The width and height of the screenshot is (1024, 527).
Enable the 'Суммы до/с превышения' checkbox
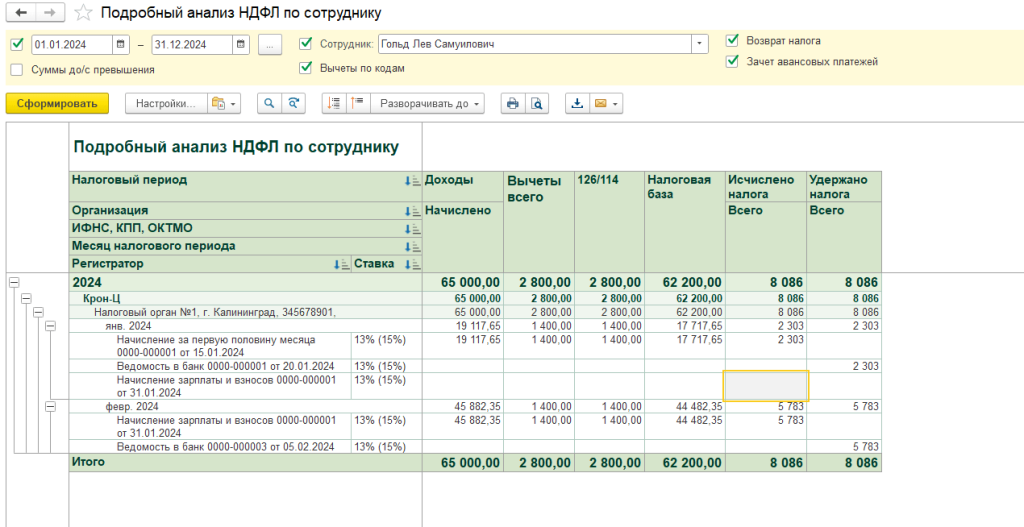[x=16, y=70]
